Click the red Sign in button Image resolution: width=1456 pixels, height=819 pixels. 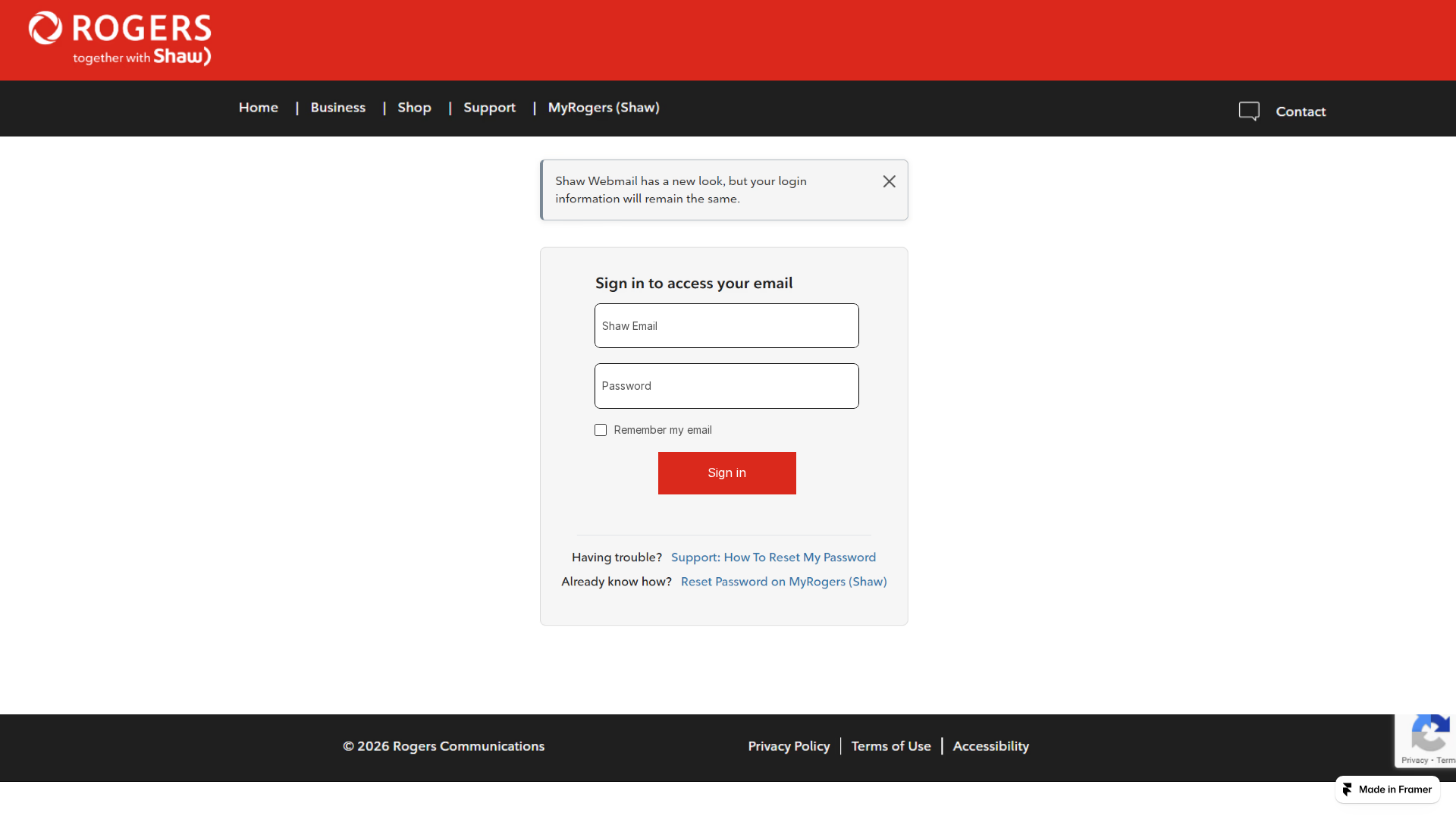(x=727, y=473)
